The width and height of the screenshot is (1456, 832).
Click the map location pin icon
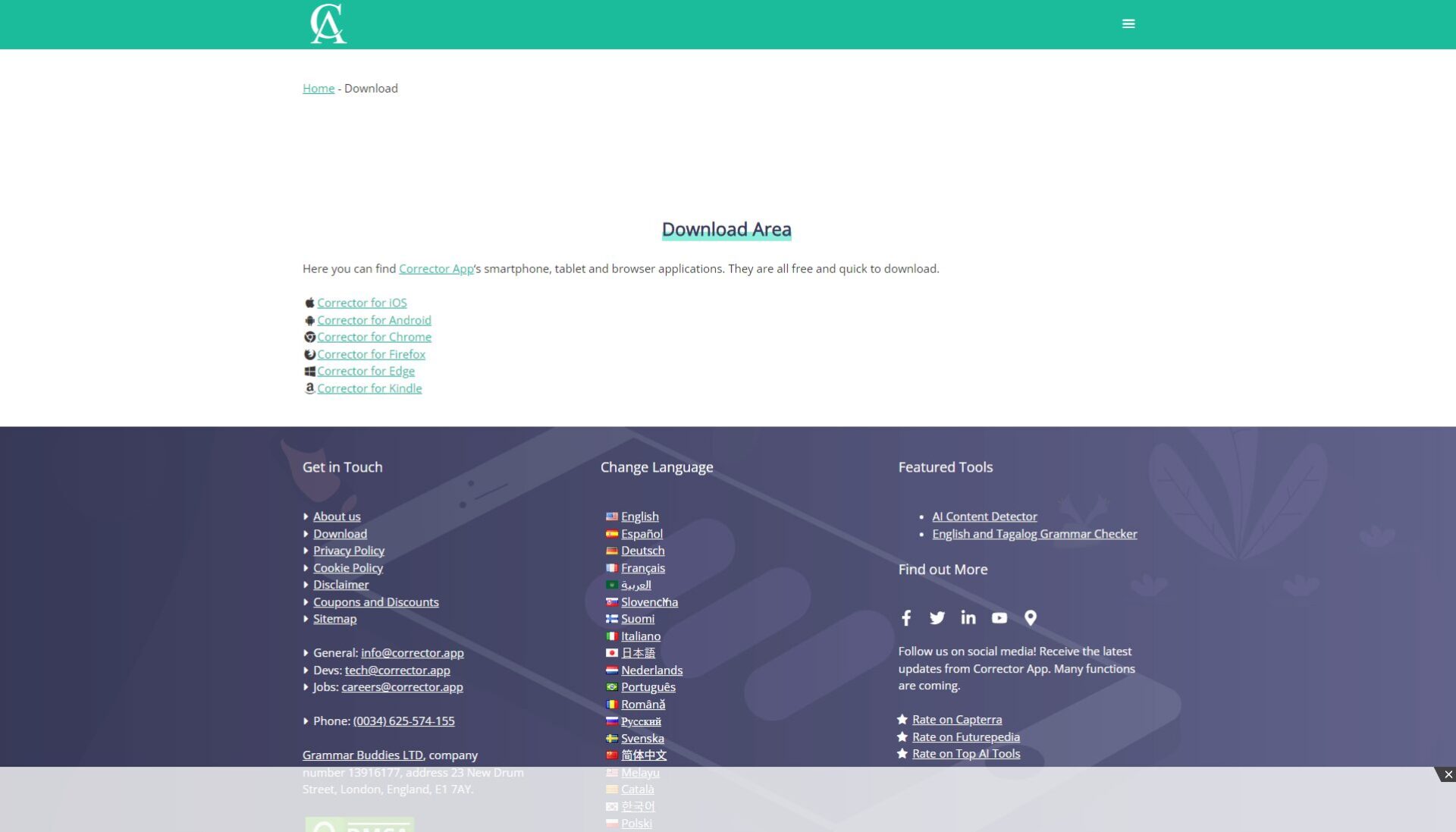pos(1030,618)
